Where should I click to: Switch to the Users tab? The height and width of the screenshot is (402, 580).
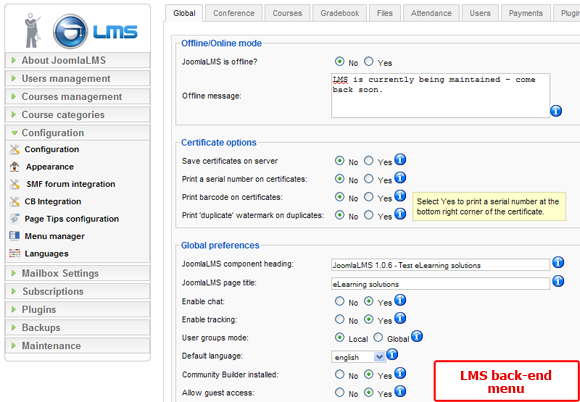[480, 13]
